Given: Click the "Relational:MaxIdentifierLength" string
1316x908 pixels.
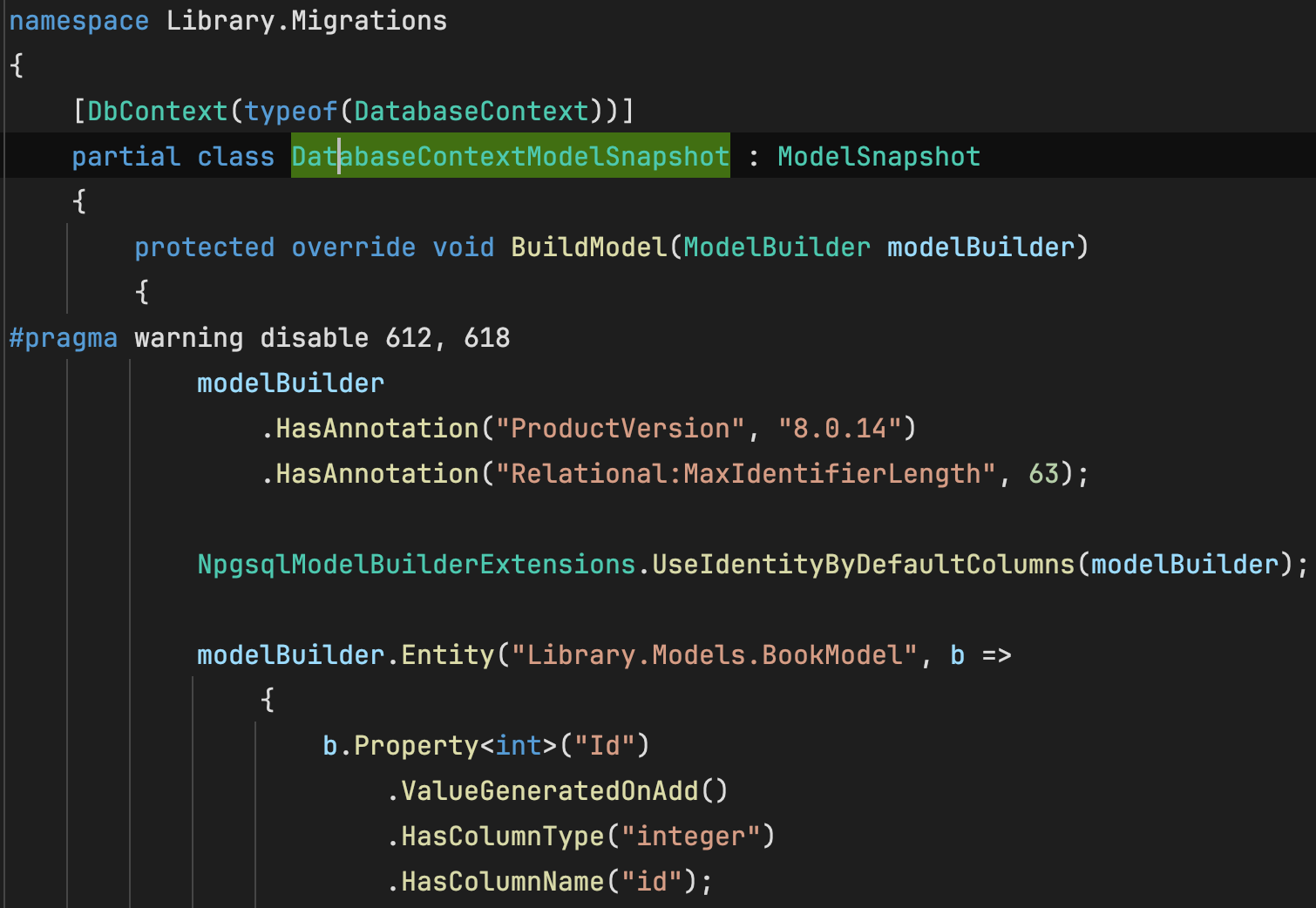Looking at the screenshot, I should (745, 474).
